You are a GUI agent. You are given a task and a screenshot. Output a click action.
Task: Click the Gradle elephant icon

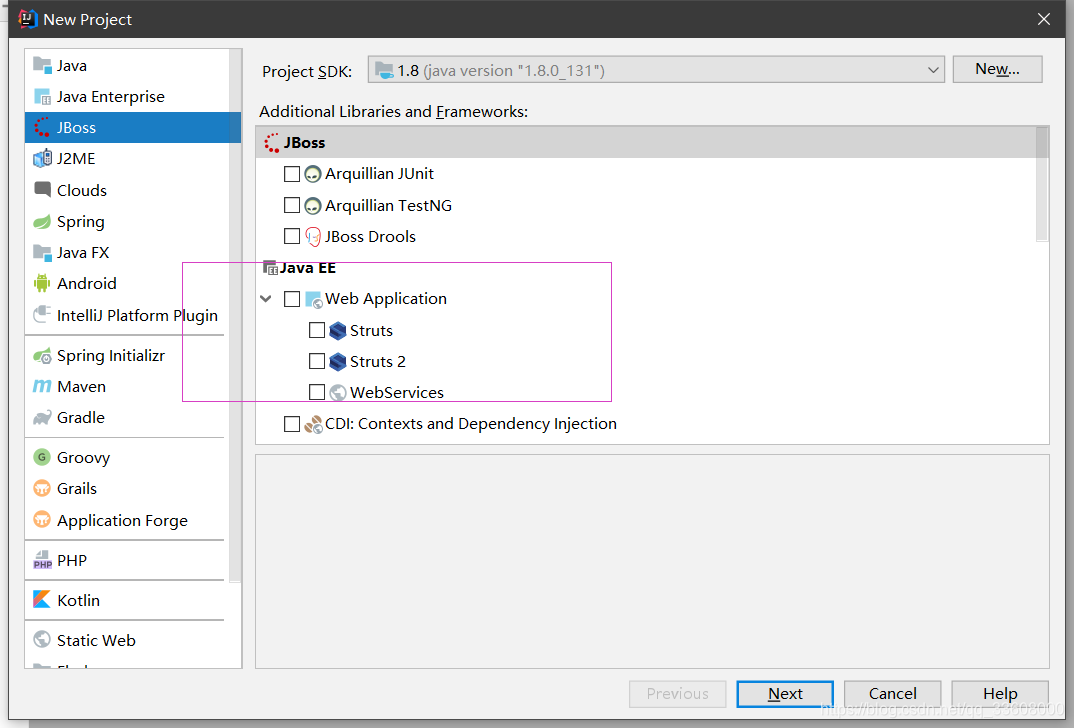coord(42,418)
